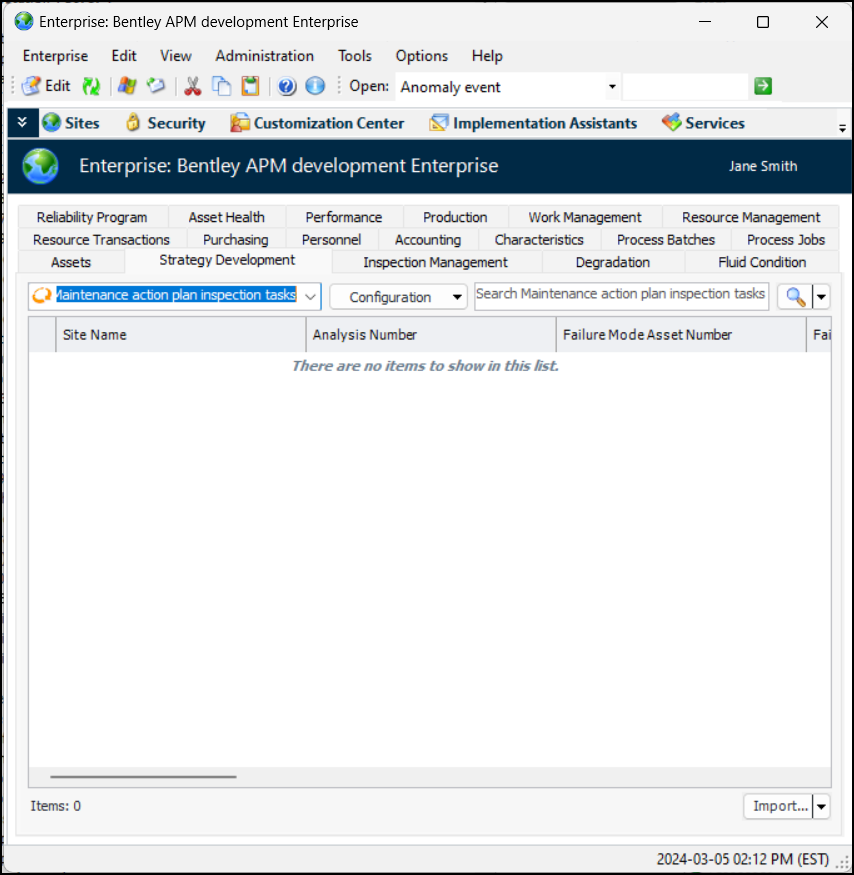Viewport: 854px width, 875px height.
Task: Click the blue information icon
Action: pyautogui.click(x=315, y=86)
